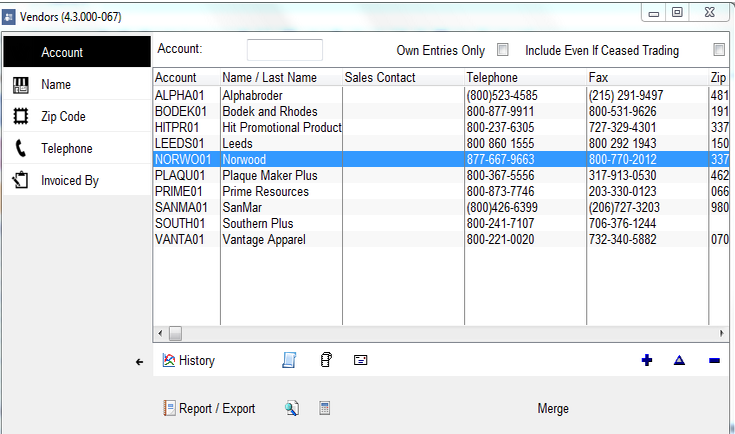This screenshot has height=434, width=735.
Task: Click the Sales Contact column header
Action: (404, 77)
